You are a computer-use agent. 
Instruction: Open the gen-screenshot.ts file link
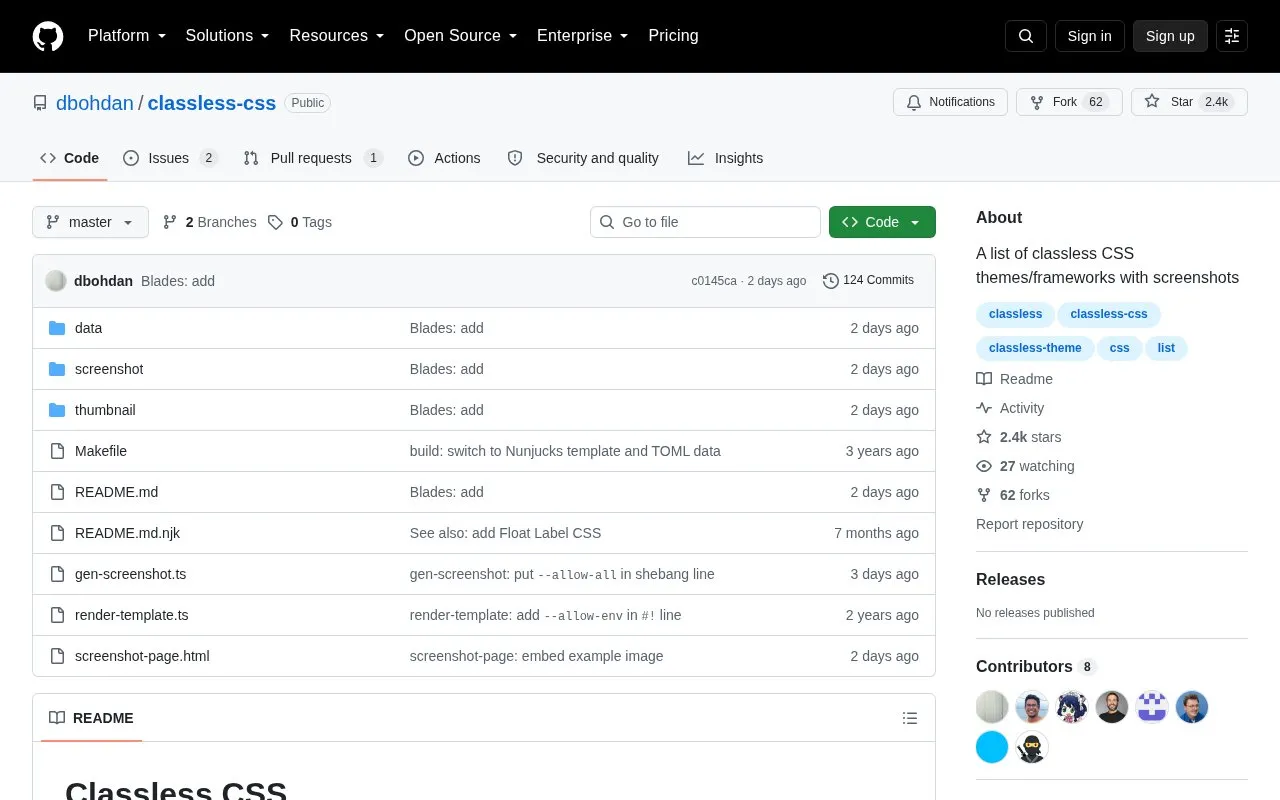click(130, 574)
